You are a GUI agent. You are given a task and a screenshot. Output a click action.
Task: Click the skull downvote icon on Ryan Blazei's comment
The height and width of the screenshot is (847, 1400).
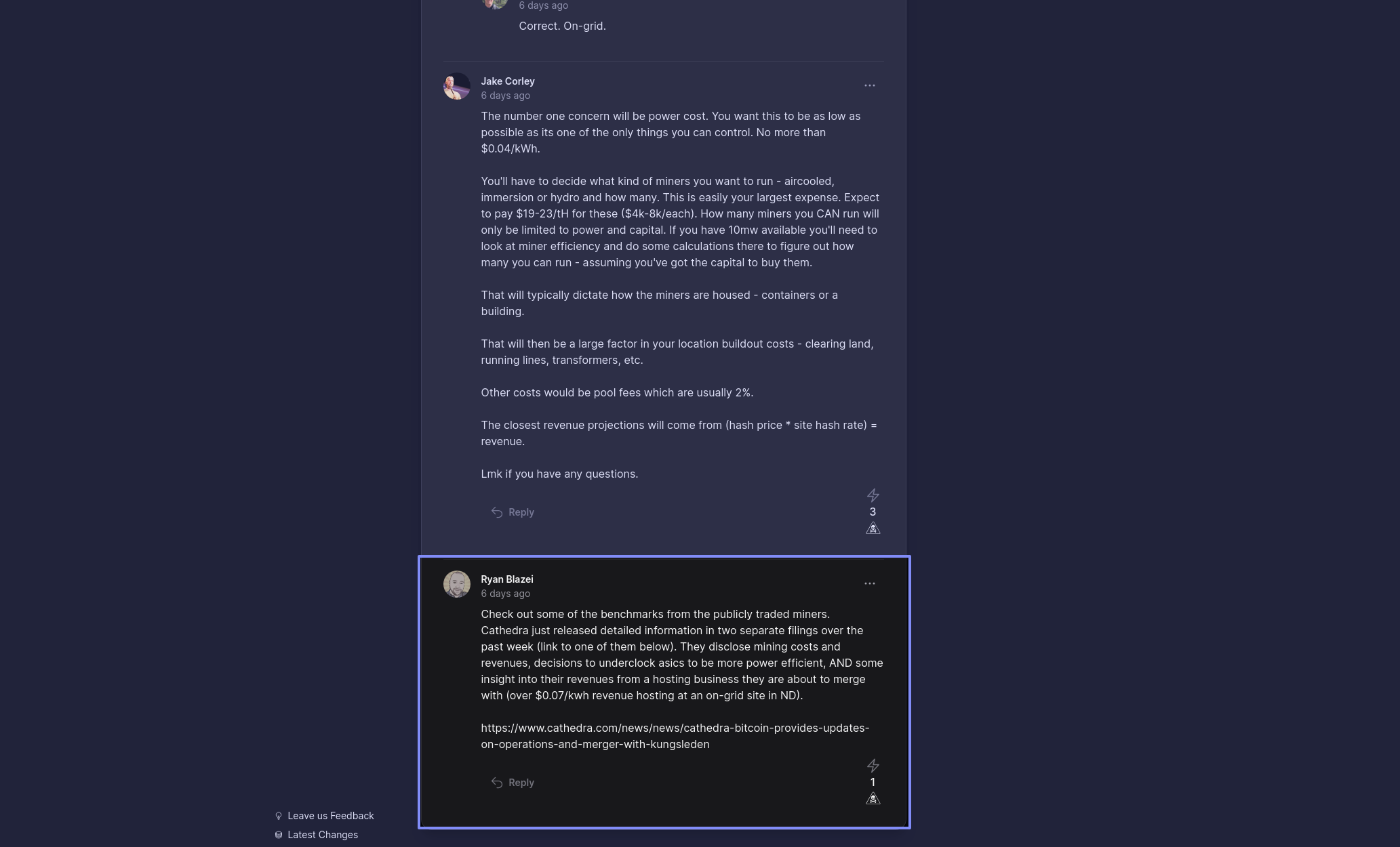click(873, 799)
